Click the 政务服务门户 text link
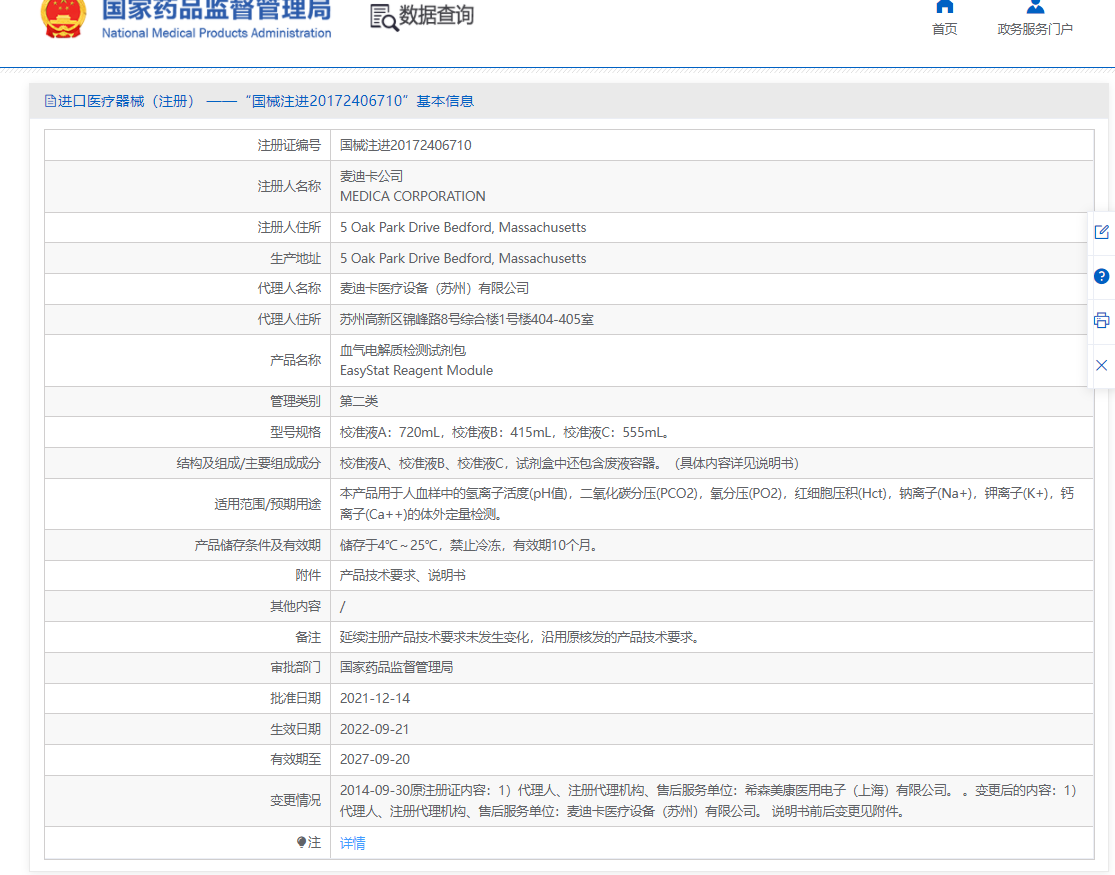 click(1035, 29)
